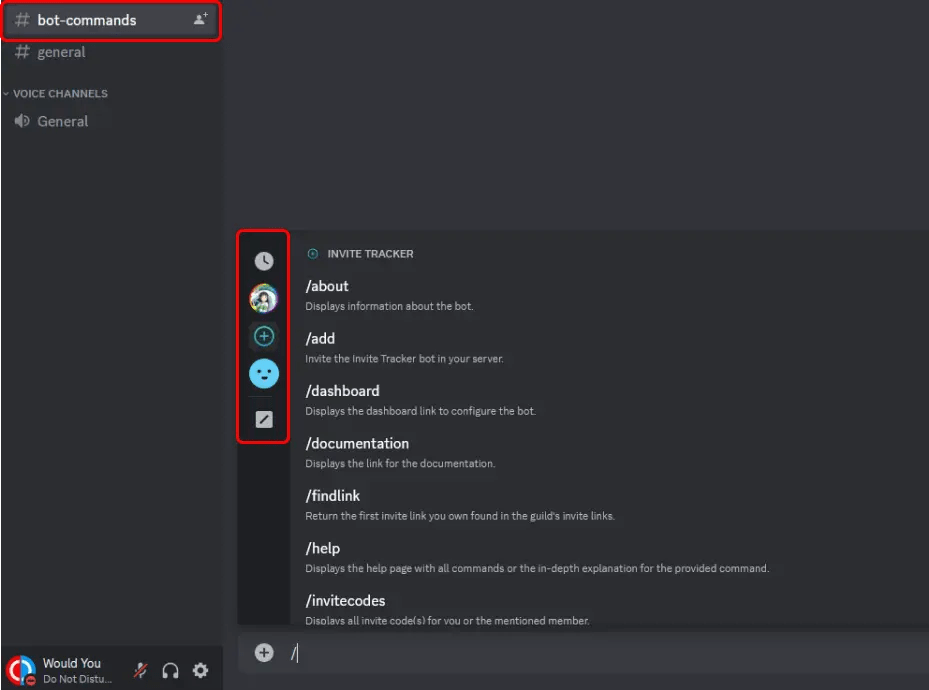Open User Settings with the gear icon

pyautogui.click(x=200, y=670)
